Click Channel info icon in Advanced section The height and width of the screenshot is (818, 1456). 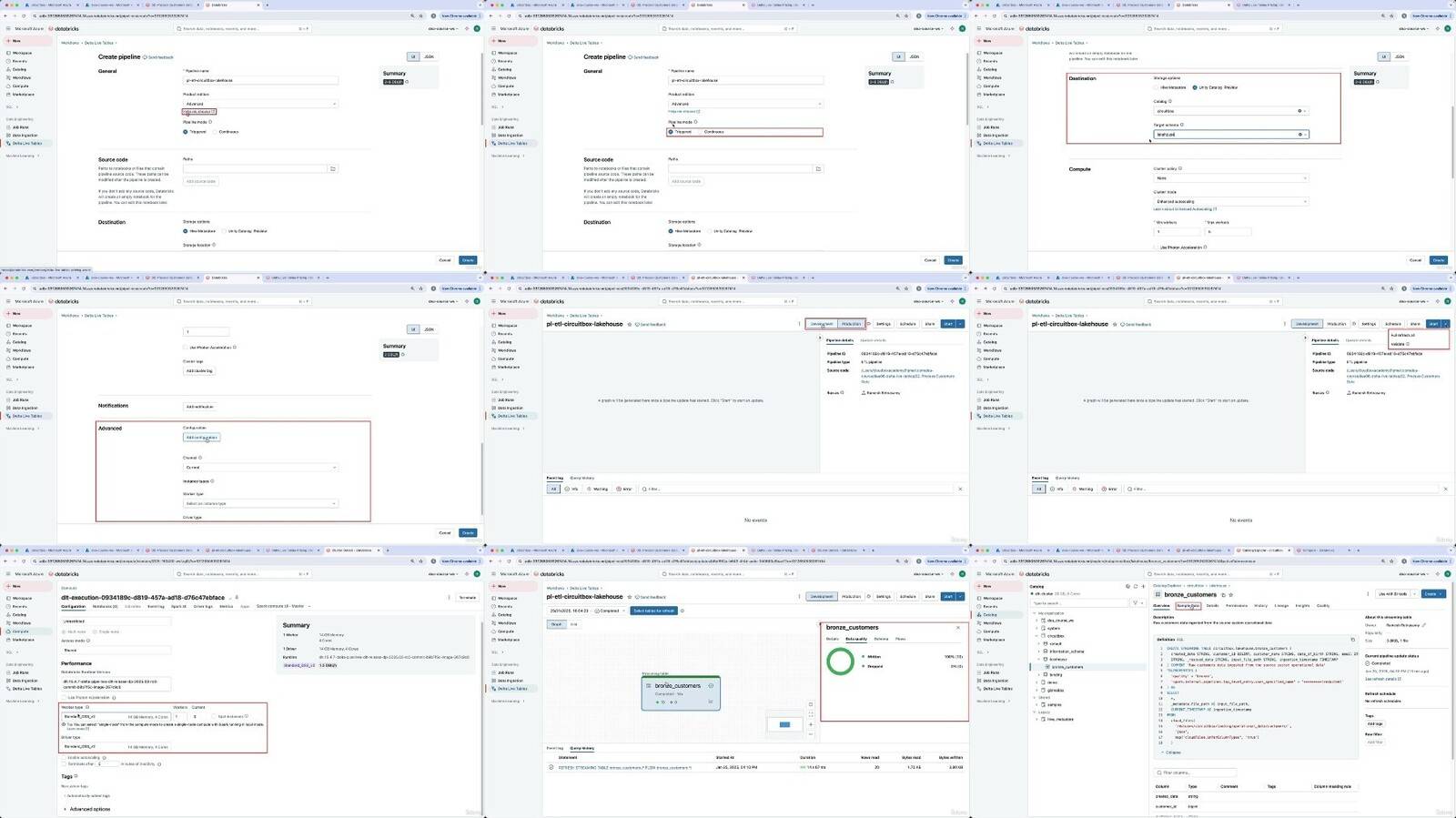[200, 458]
